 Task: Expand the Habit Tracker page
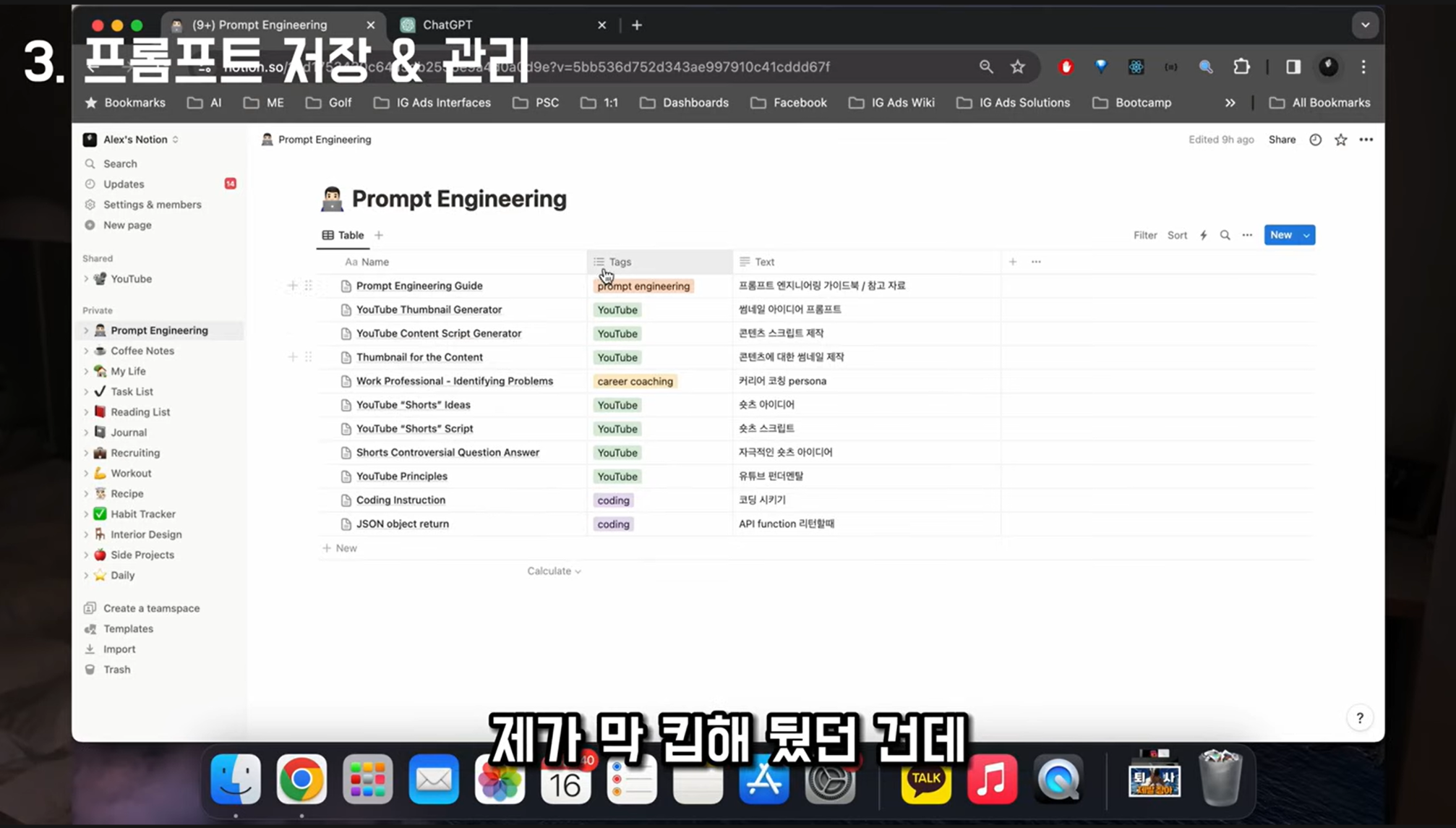[x=86, y=514]
